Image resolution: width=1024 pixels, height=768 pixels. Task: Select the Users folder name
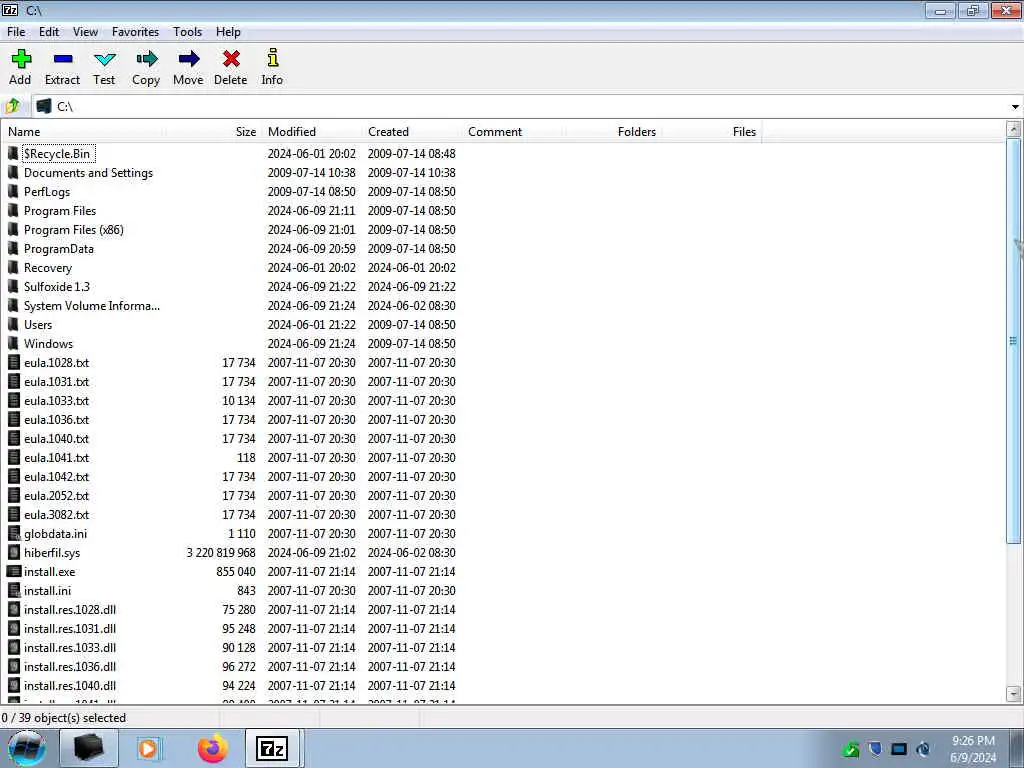pos(38,325)
